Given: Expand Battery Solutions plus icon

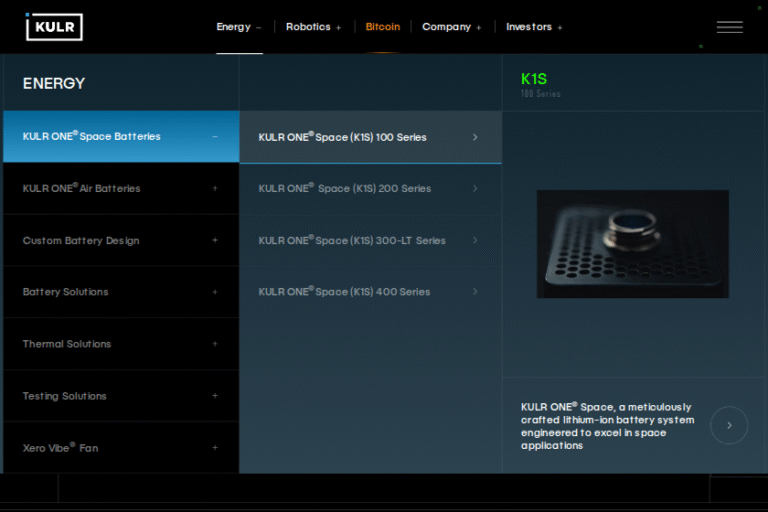Looking at the screenshot, I should (x=215, y=292).
